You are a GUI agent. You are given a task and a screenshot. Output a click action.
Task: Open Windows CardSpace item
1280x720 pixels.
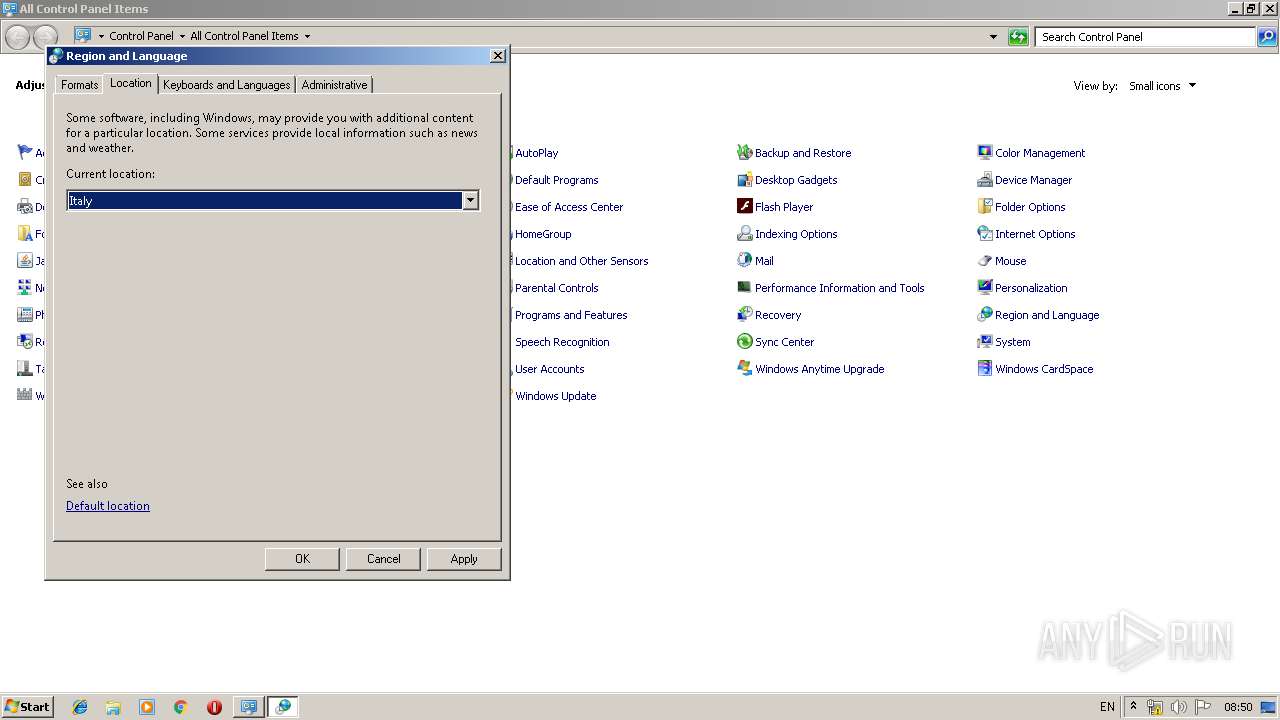coord(1035,369)
